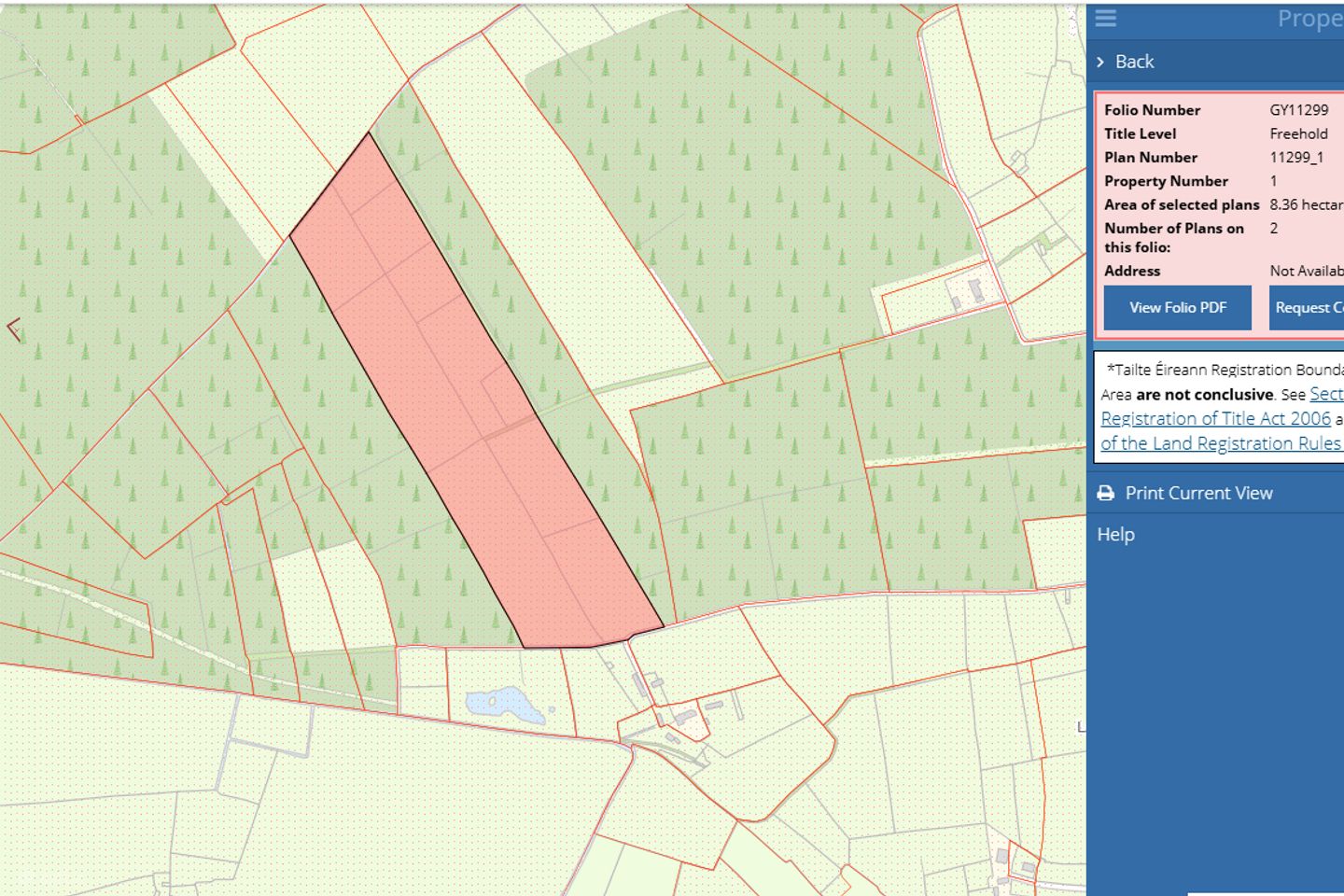Go Back to previous panel

(1134, 62)
